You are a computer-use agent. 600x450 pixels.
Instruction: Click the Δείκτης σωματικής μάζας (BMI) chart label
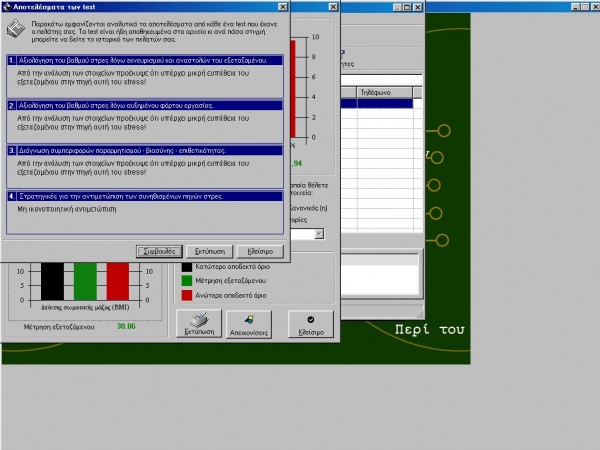coord(85,307)
